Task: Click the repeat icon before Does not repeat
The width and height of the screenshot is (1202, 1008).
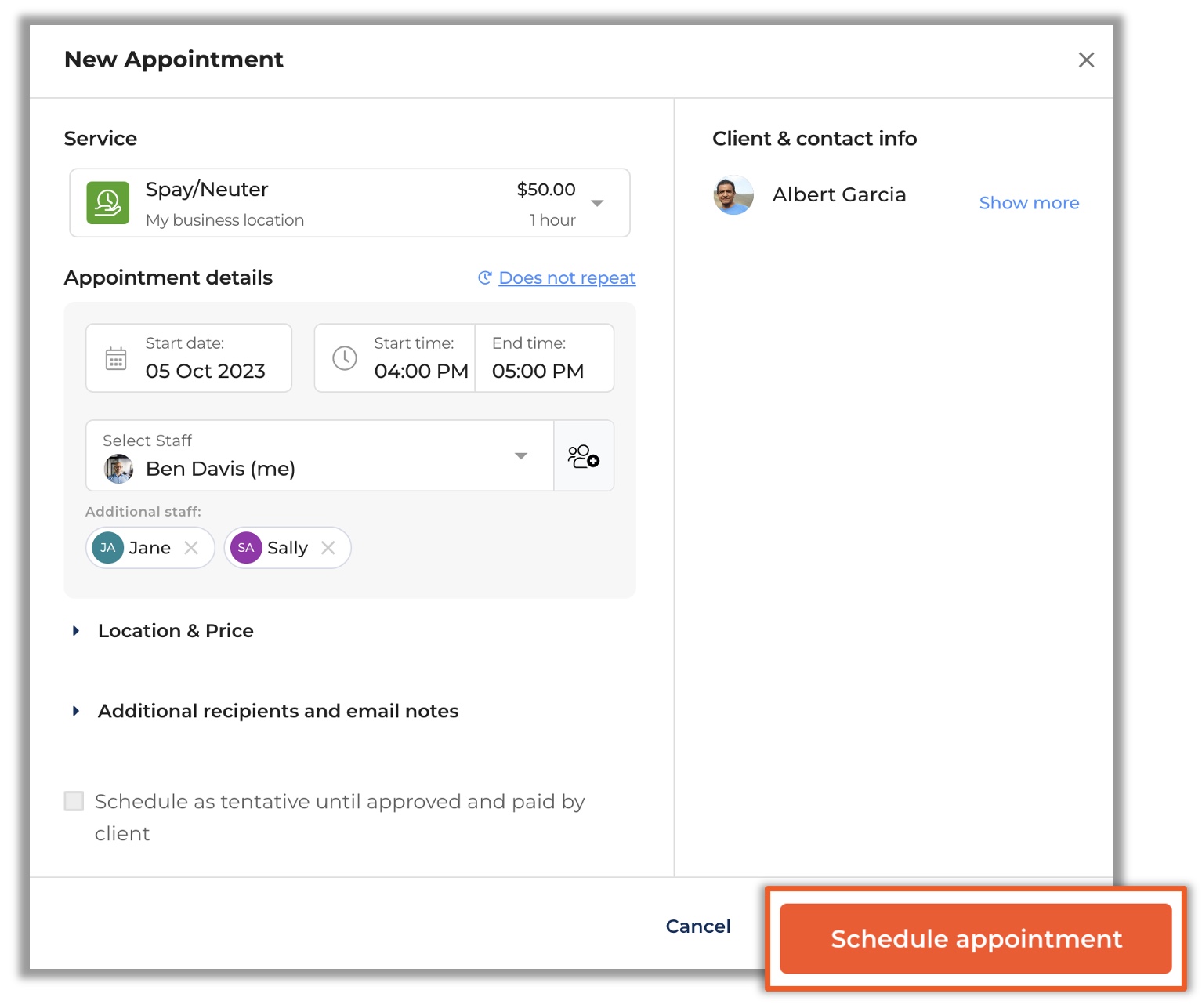Action: (x=484, y=277)
